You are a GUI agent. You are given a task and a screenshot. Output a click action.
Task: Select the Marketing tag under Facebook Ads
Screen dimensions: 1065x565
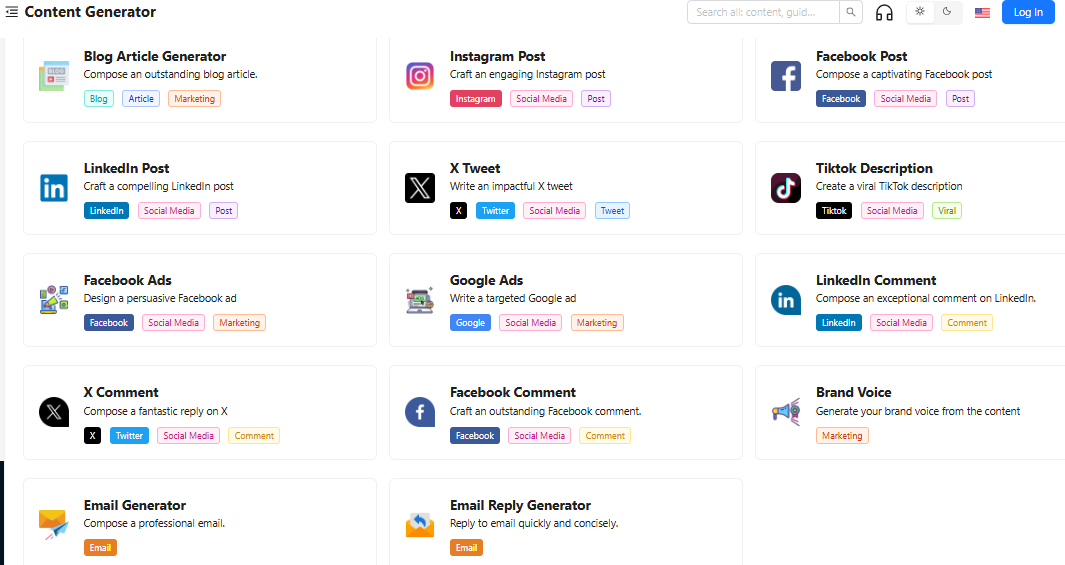click(x=239, y=323)
